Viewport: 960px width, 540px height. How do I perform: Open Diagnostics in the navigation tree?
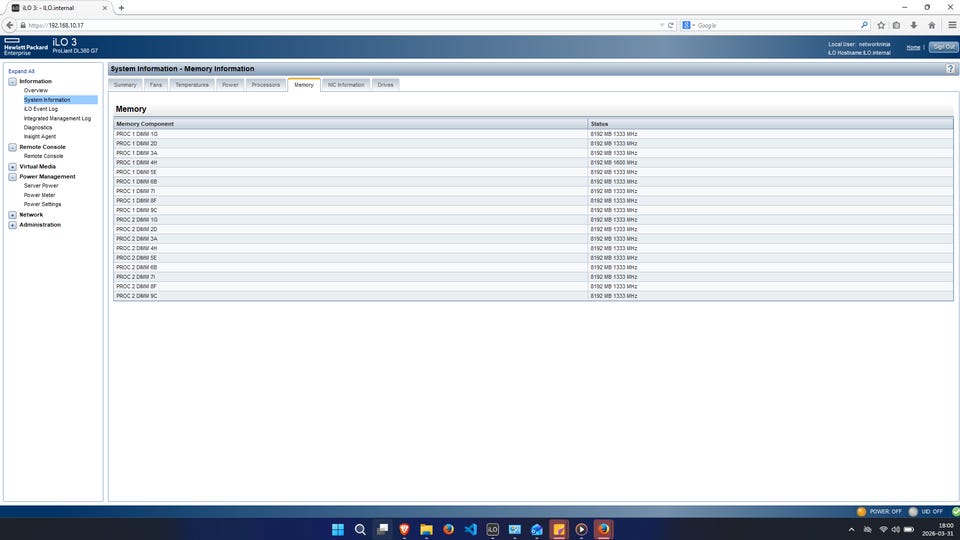click(38, 127)
